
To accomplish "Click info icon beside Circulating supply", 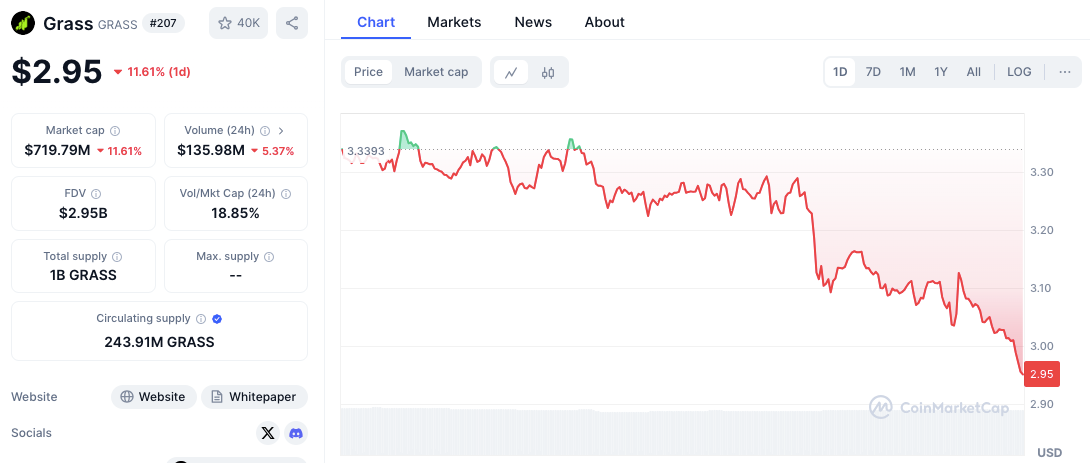I will pos(201,319).
